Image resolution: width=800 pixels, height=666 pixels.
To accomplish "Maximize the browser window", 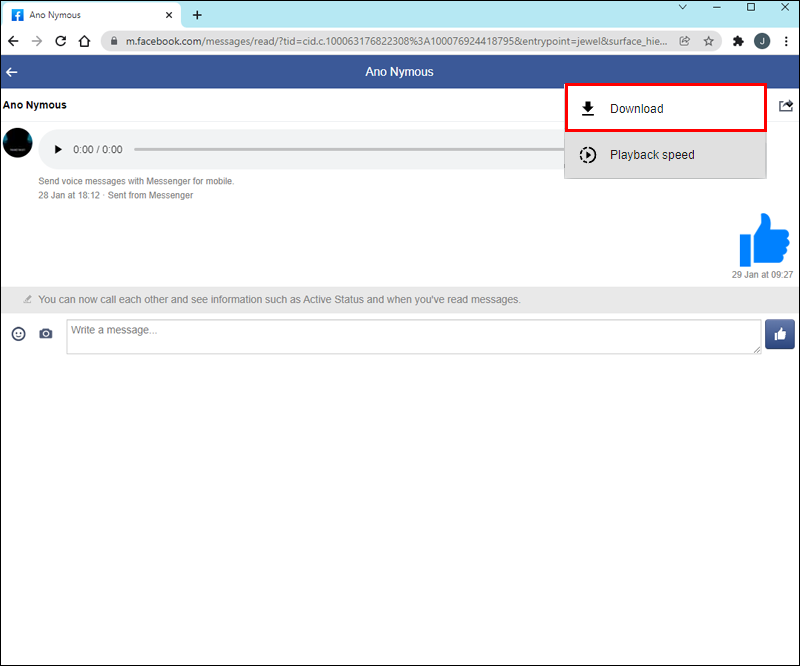I will click(x=751, y=7).
